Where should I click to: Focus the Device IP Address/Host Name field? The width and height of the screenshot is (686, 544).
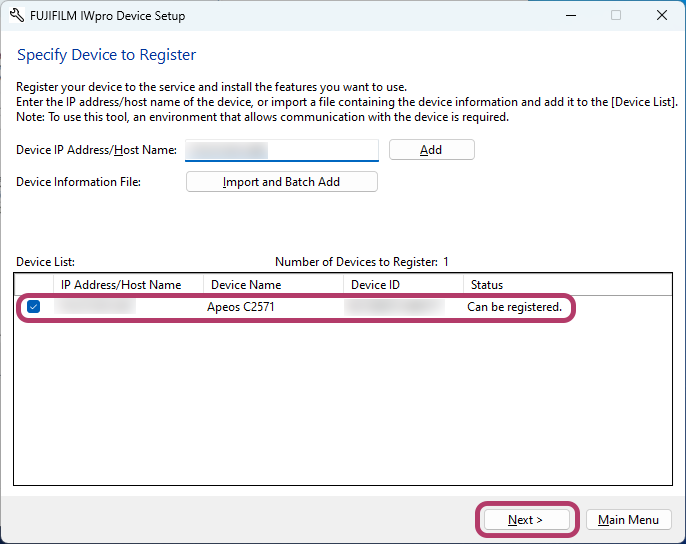[x=282, y=150]
